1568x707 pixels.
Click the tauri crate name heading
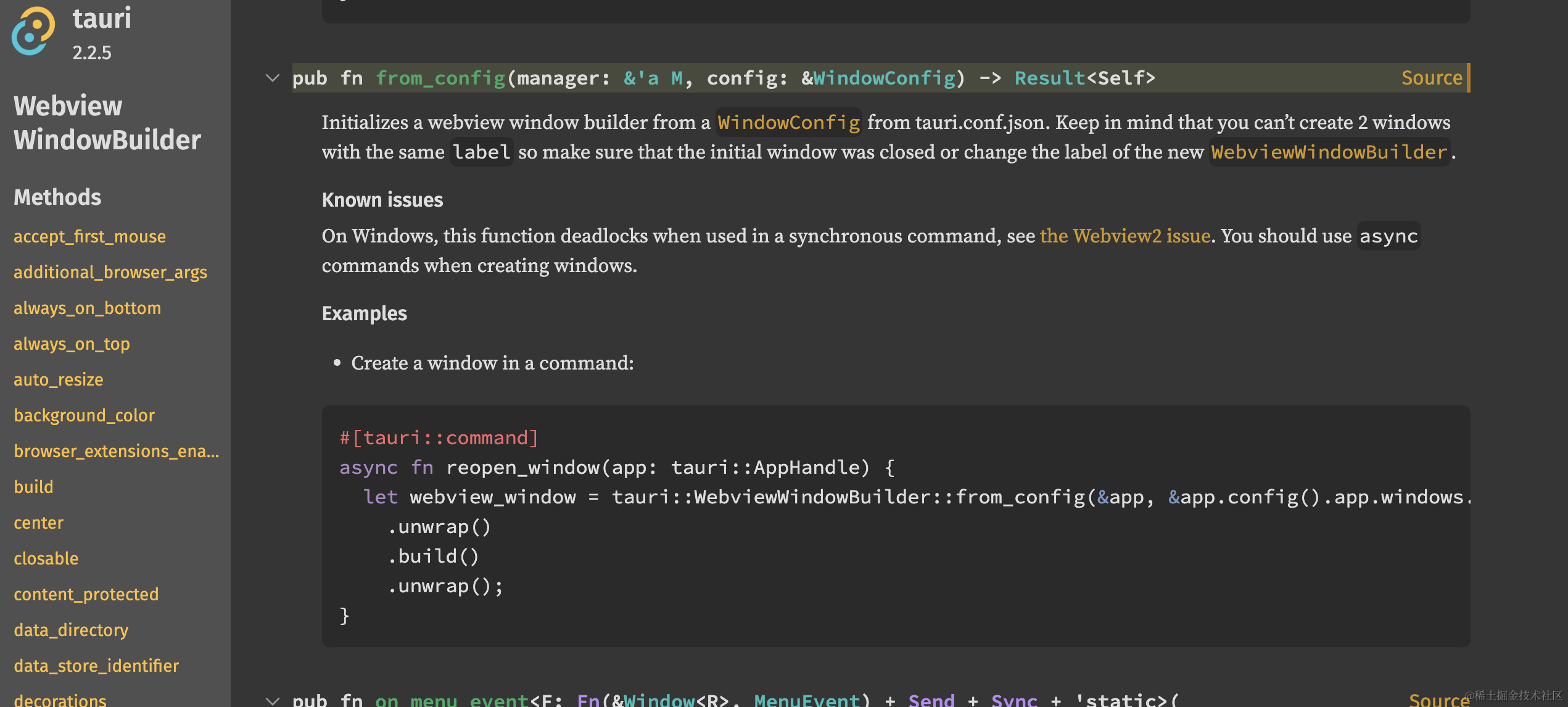102,19
